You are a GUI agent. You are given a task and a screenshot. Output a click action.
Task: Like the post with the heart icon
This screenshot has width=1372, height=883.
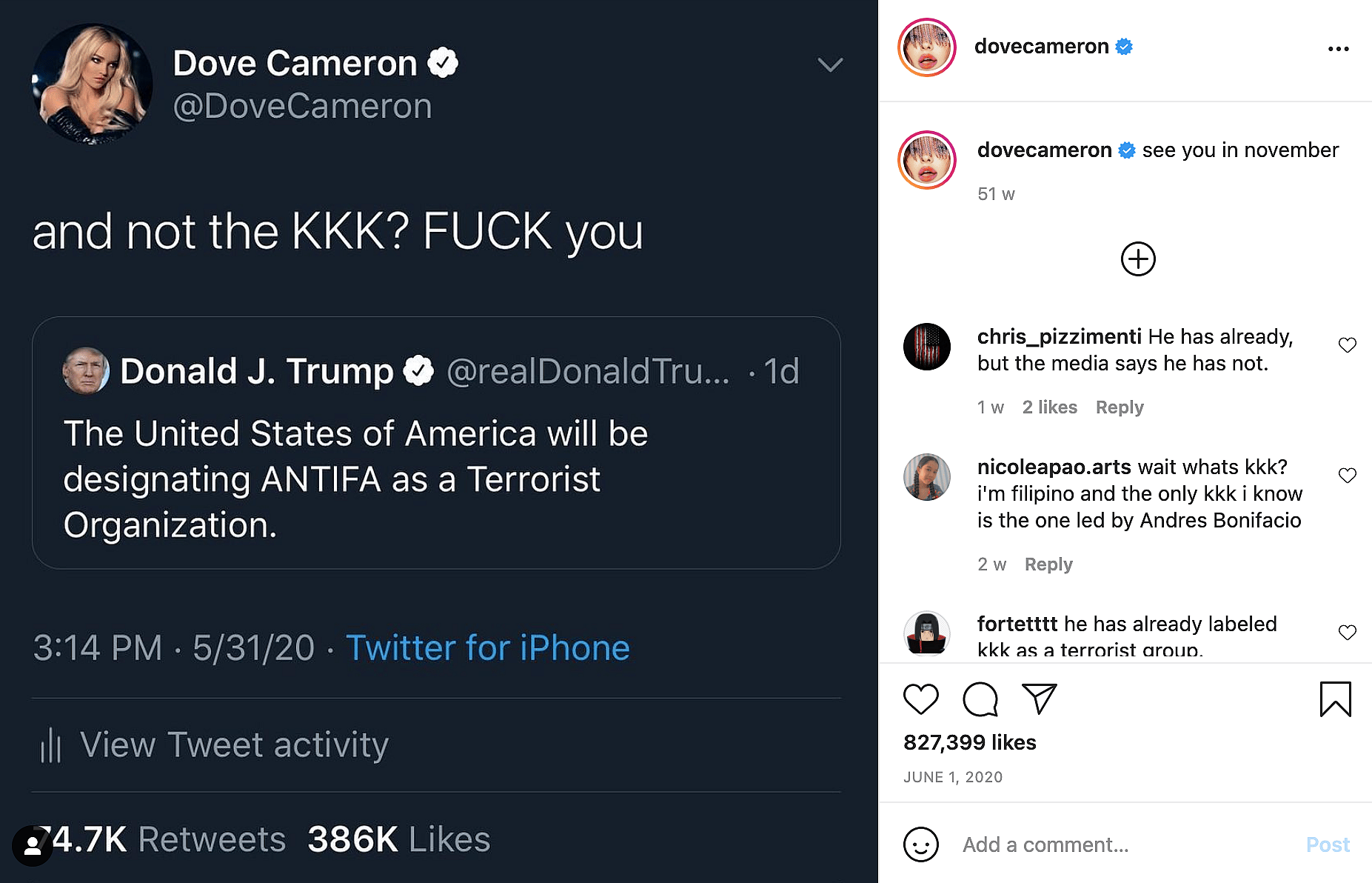click(920, 699)
